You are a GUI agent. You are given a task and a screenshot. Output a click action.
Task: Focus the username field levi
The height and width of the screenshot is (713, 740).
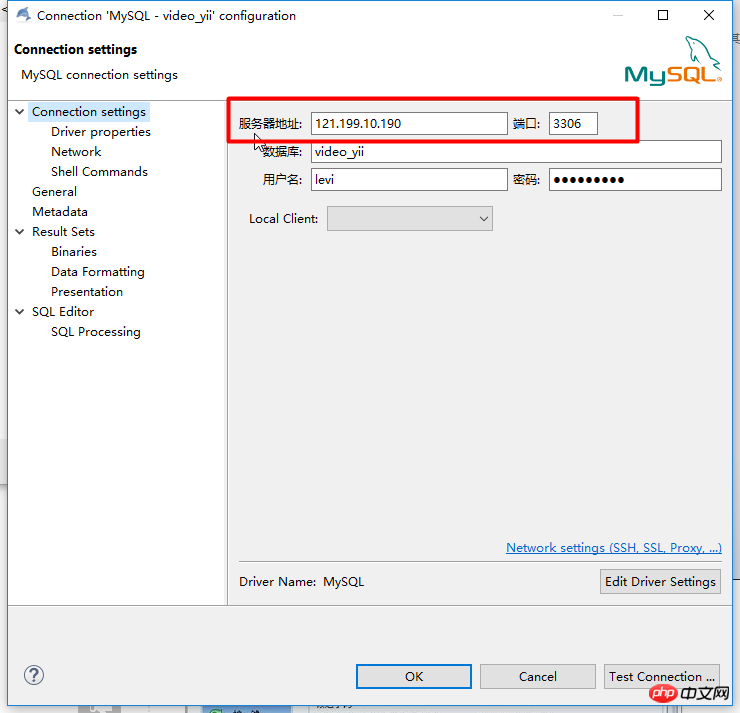tap(409, 179)
